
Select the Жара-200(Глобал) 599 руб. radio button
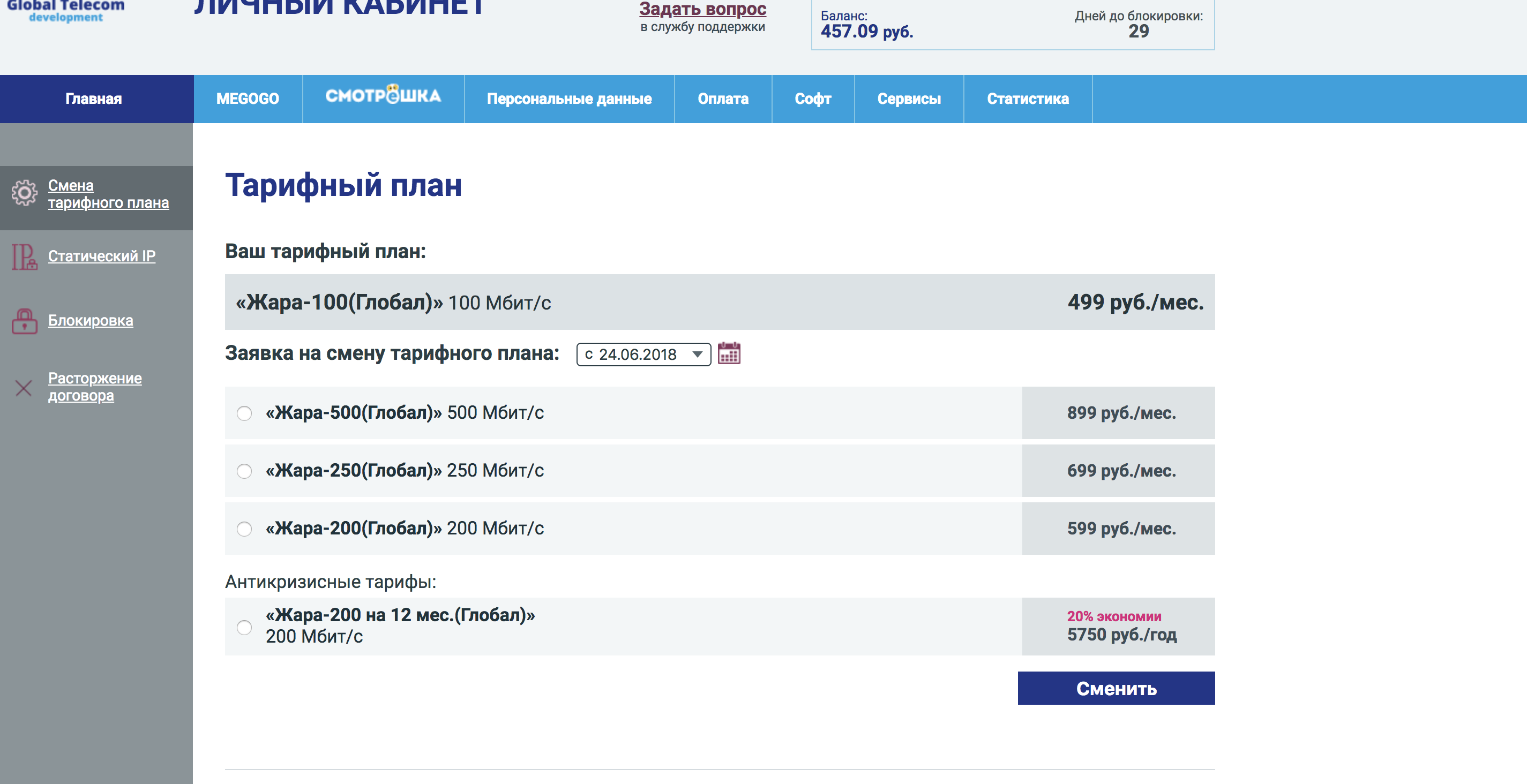[x=244, y=529]
